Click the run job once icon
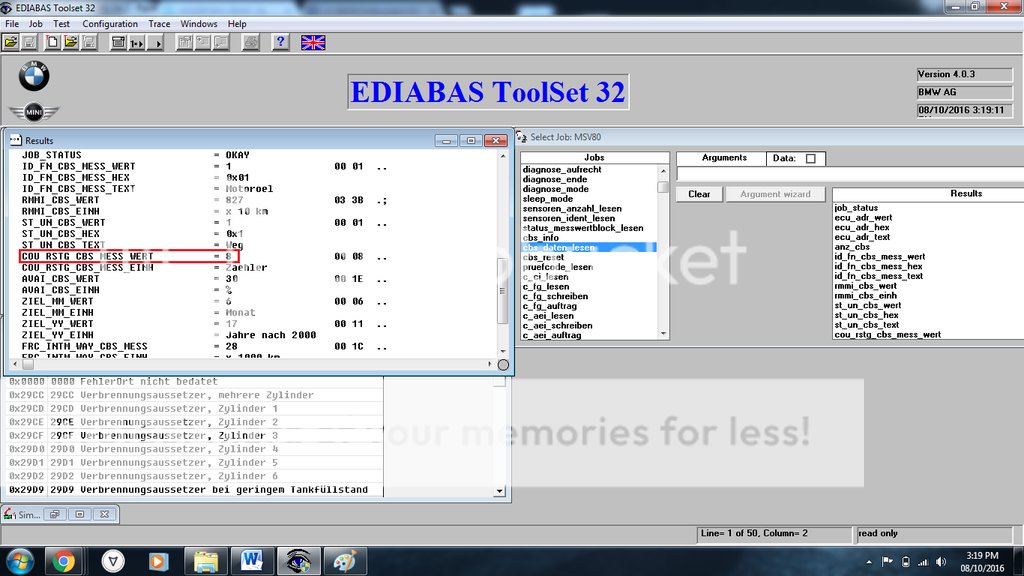 136,43
